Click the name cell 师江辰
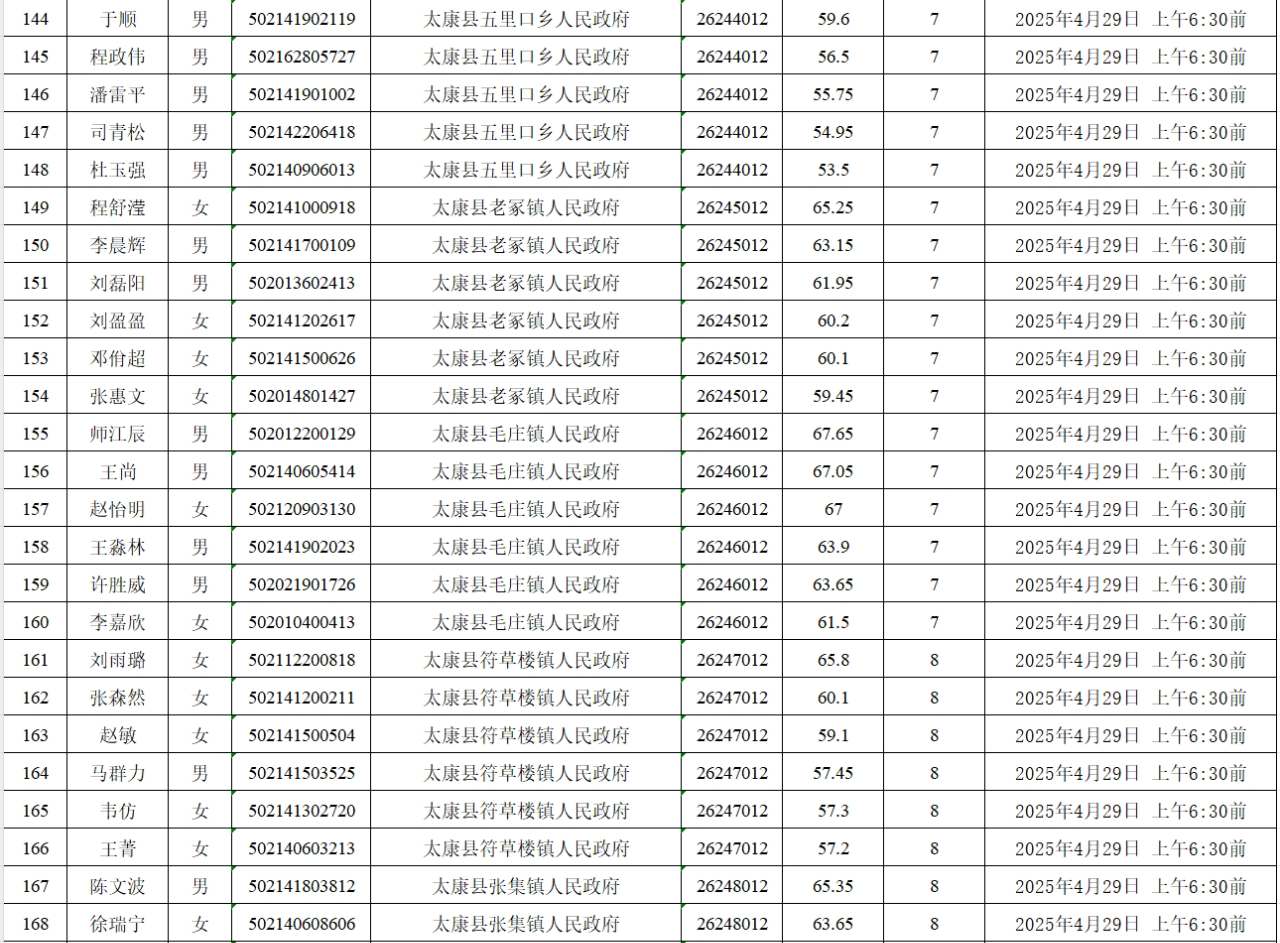Screen dimensions: 1280x943 tap(117, 434)
